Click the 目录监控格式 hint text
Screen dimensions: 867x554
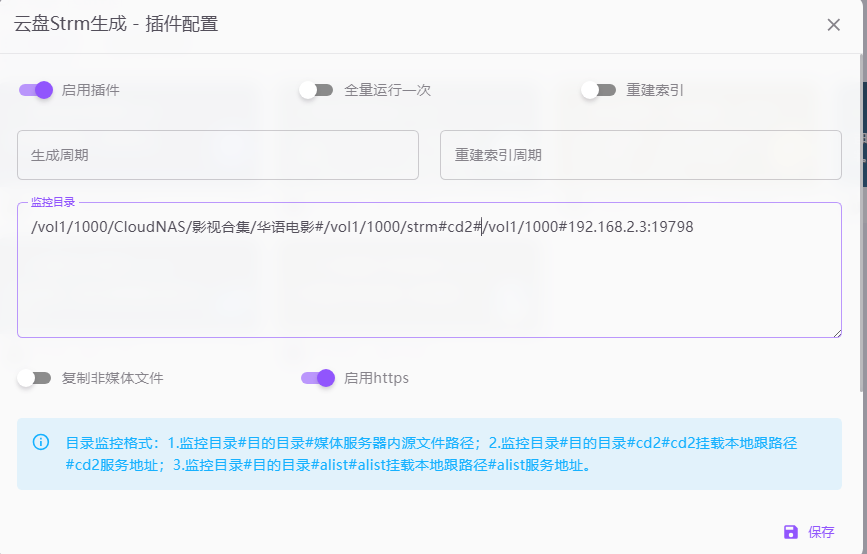pos(431,454)
